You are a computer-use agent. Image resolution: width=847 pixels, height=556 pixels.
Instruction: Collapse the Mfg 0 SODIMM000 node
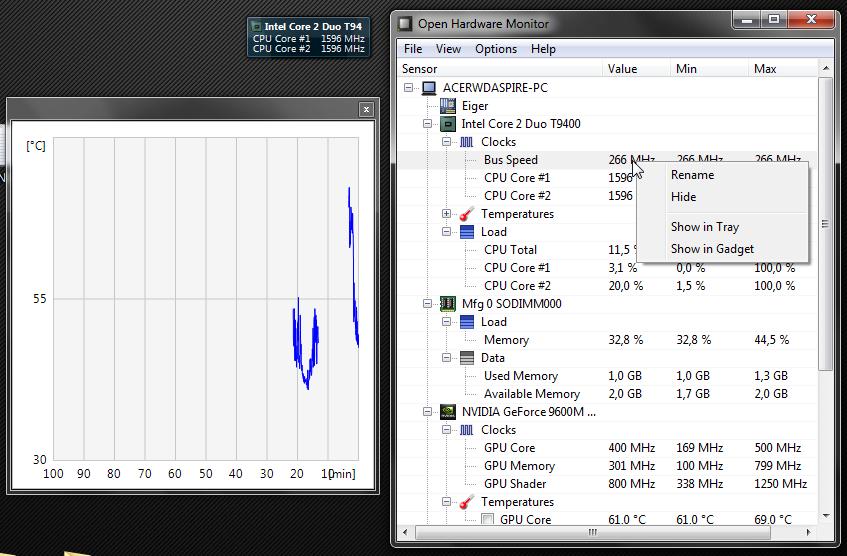(427, 304)
